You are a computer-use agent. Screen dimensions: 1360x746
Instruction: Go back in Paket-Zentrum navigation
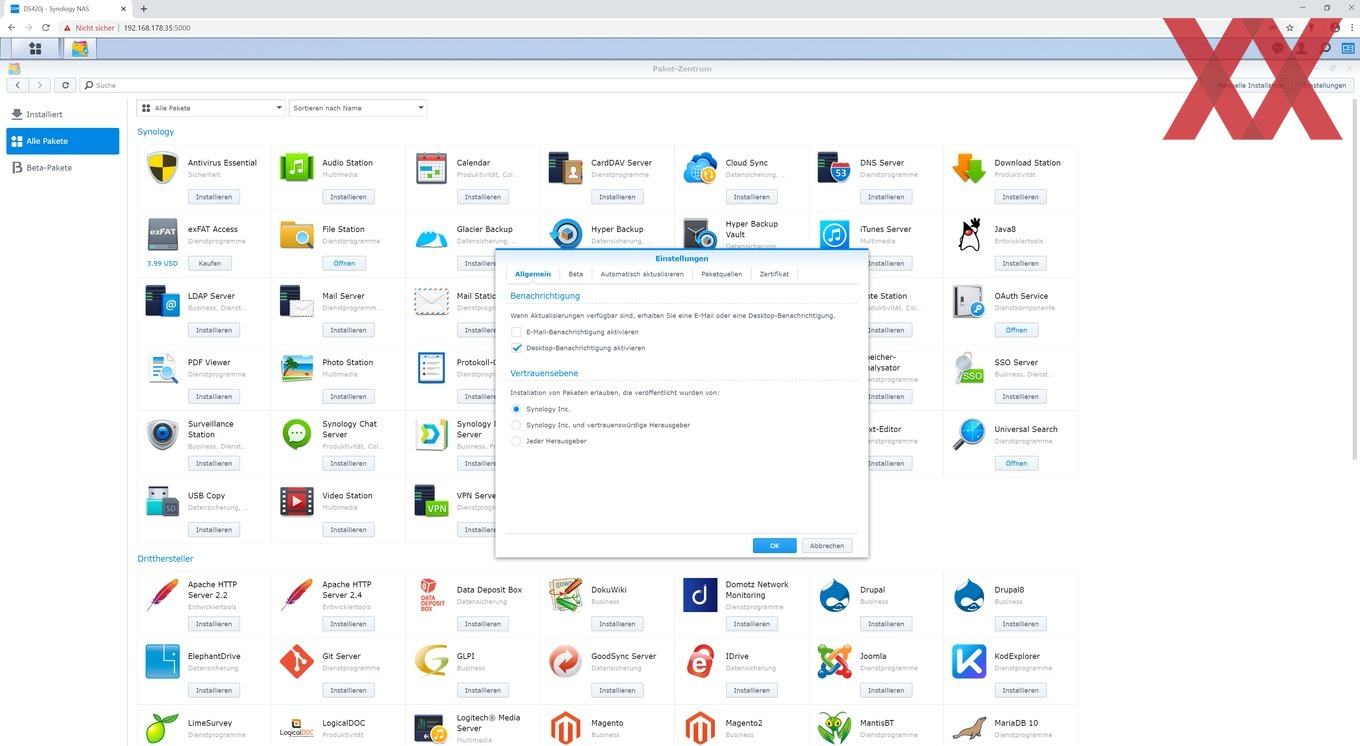point(18,86)
